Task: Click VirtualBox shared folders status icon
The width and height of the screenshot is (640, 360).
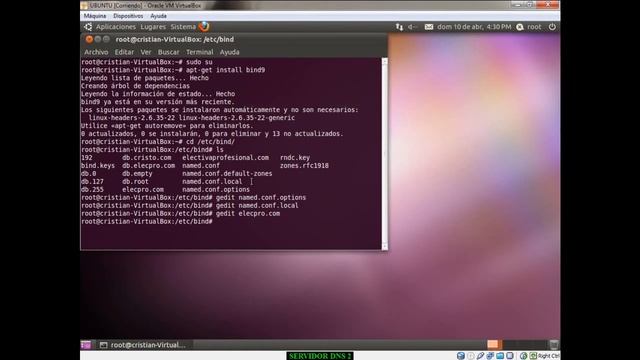Action: [x=500, y=356]
